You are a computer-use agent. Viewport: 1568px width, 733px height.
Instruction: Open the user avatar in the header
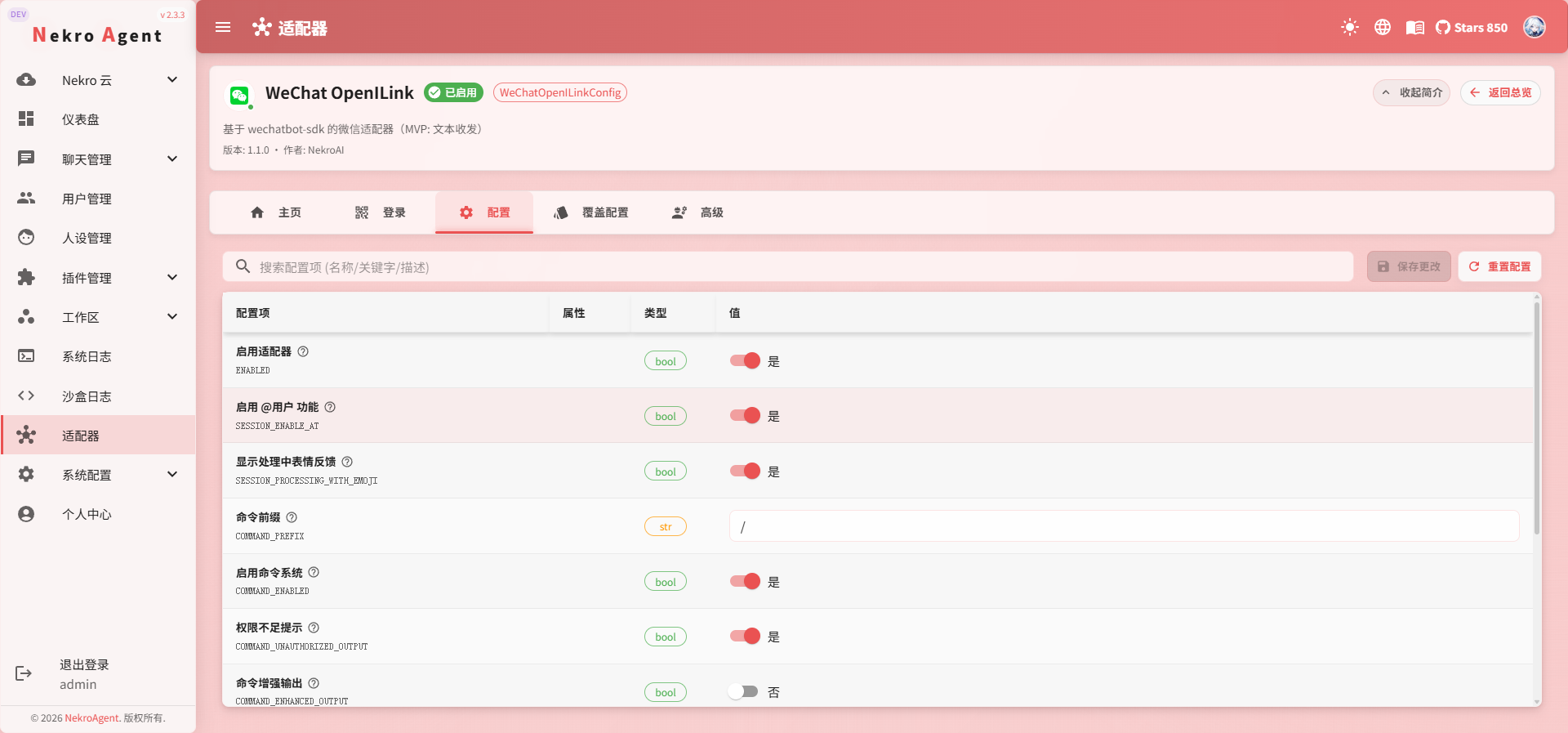click(1535, 27)
